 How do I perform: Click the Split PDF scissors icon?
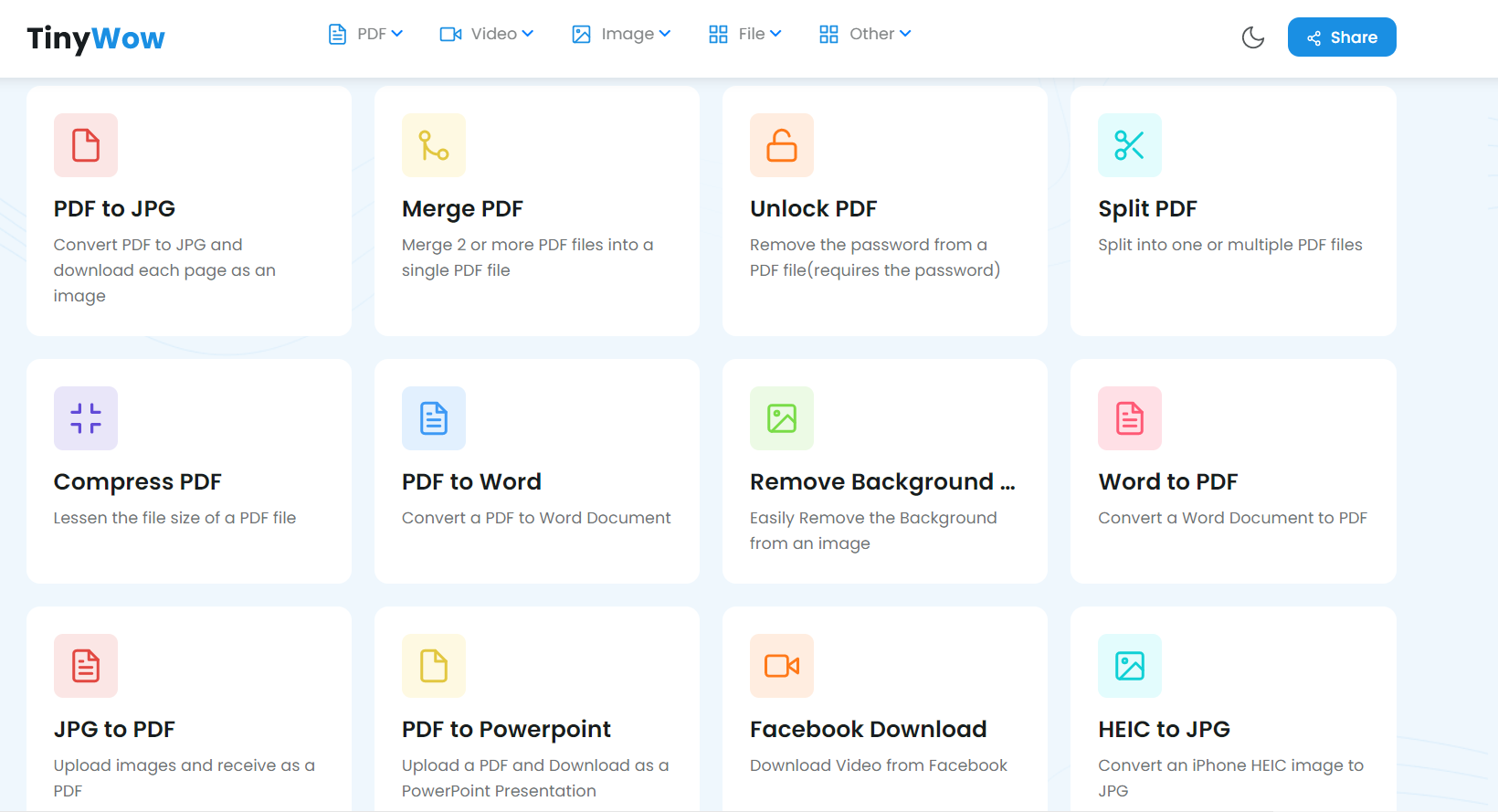point(1130,145)
